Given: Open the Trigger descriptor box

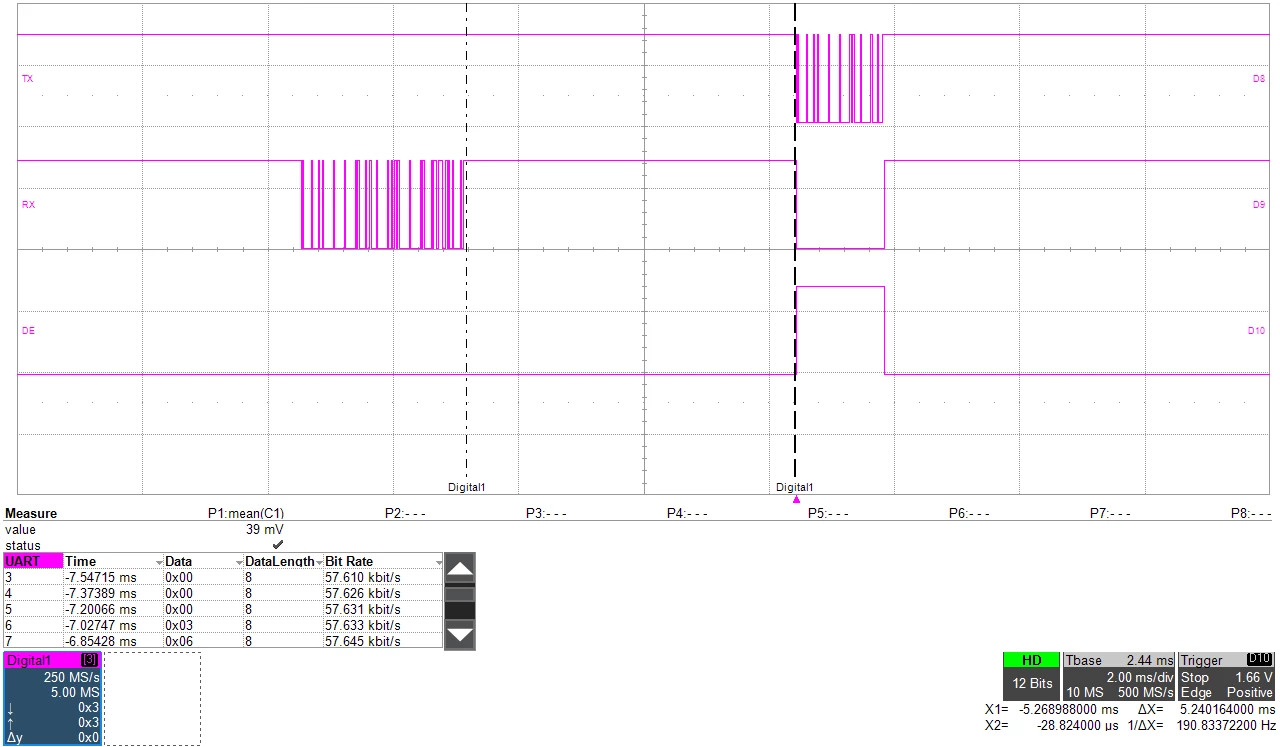Looking at the screenshot, I should pyautogui.click(x=1227, y=676).
